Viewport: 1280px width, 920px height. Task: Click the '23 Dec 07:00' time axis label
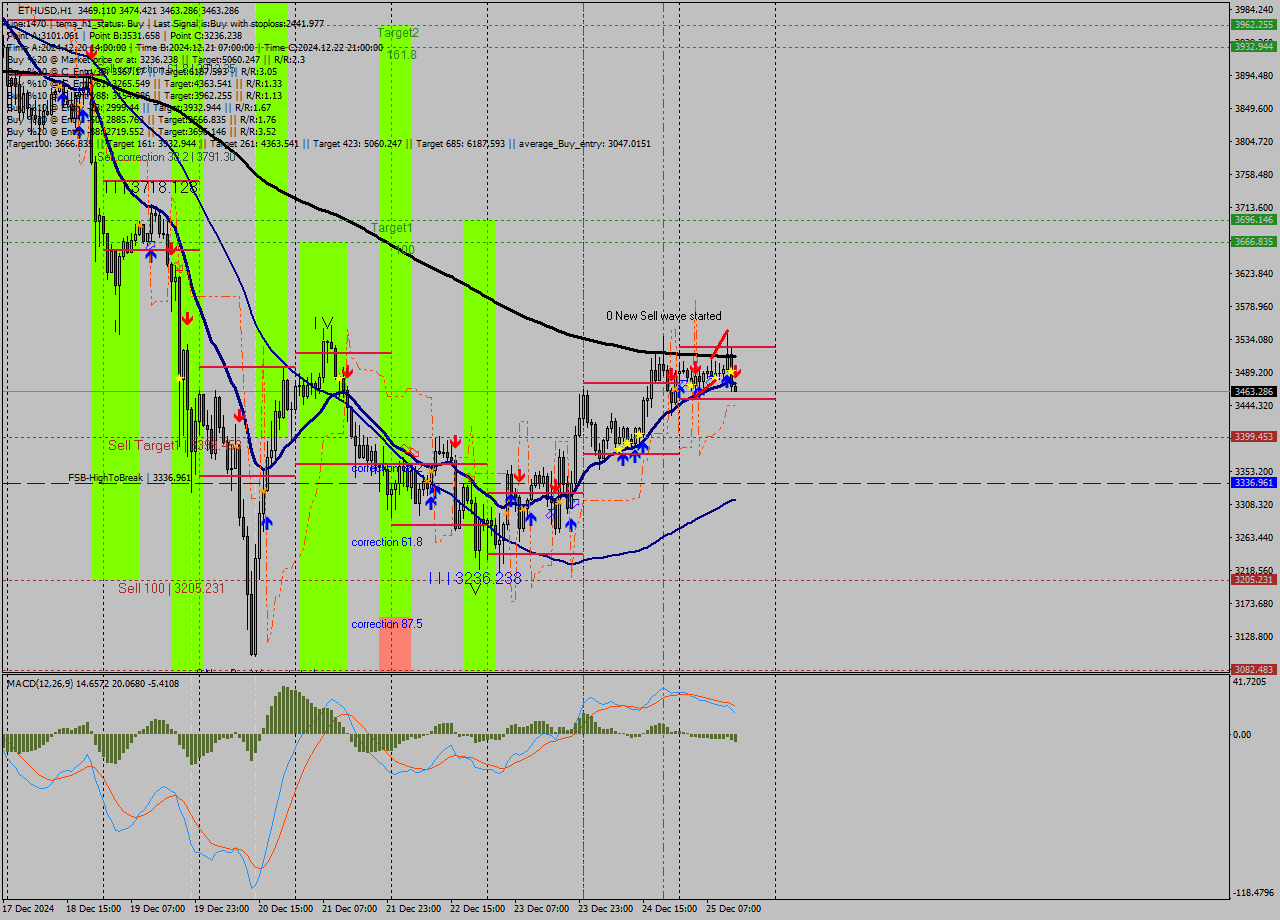pos(541,909)
